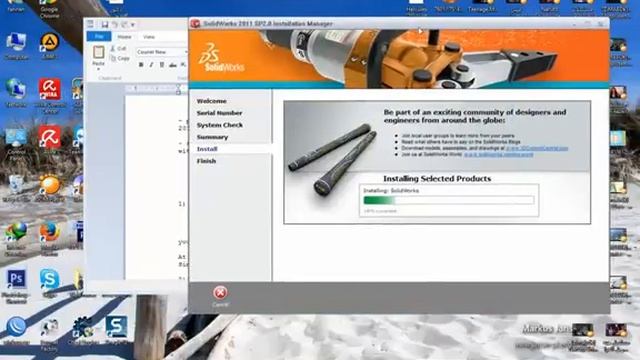Select the Welcome step in installer sidebar

tap(211, 101)
